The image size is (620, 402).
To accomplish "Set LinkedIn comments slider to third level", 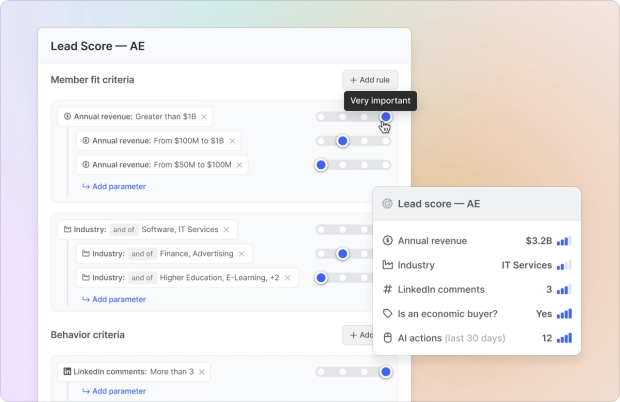I will click(x=364, y=372).
